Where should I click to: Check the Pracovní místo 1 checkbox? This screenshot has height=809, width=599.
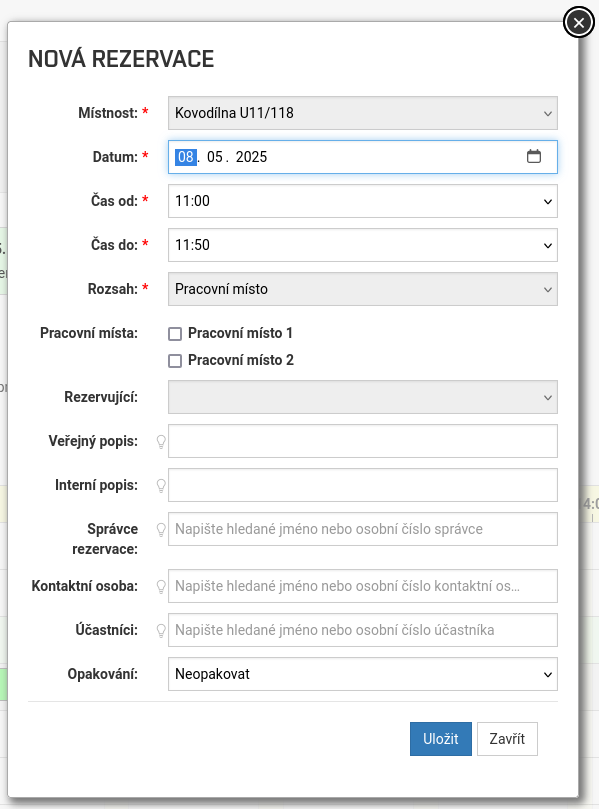tap(175, 334)
